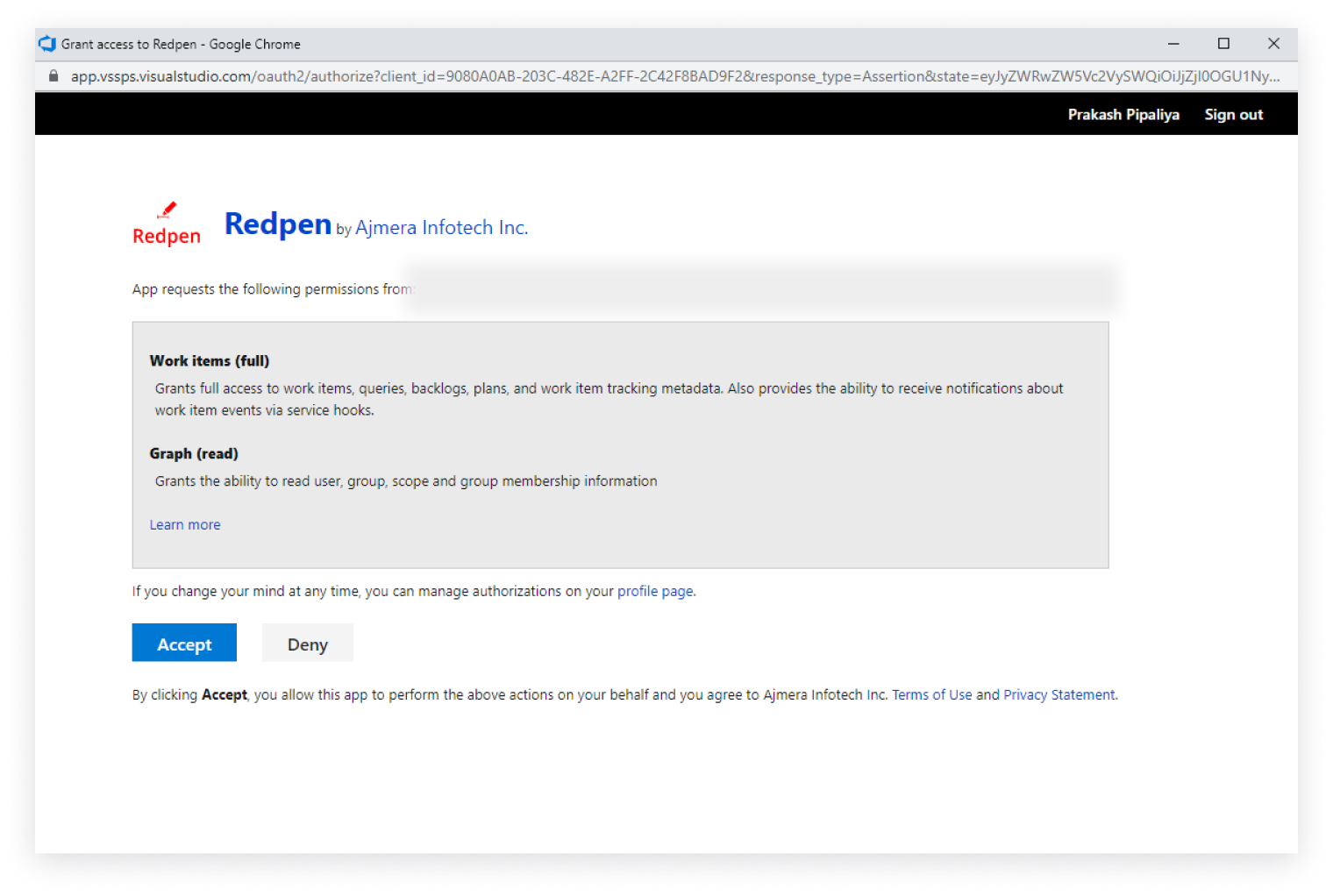Click the 'Graph (read)' permission heading
Image resolution: width=1333 pixels, height=896 pixels.
tap(194, 453)
